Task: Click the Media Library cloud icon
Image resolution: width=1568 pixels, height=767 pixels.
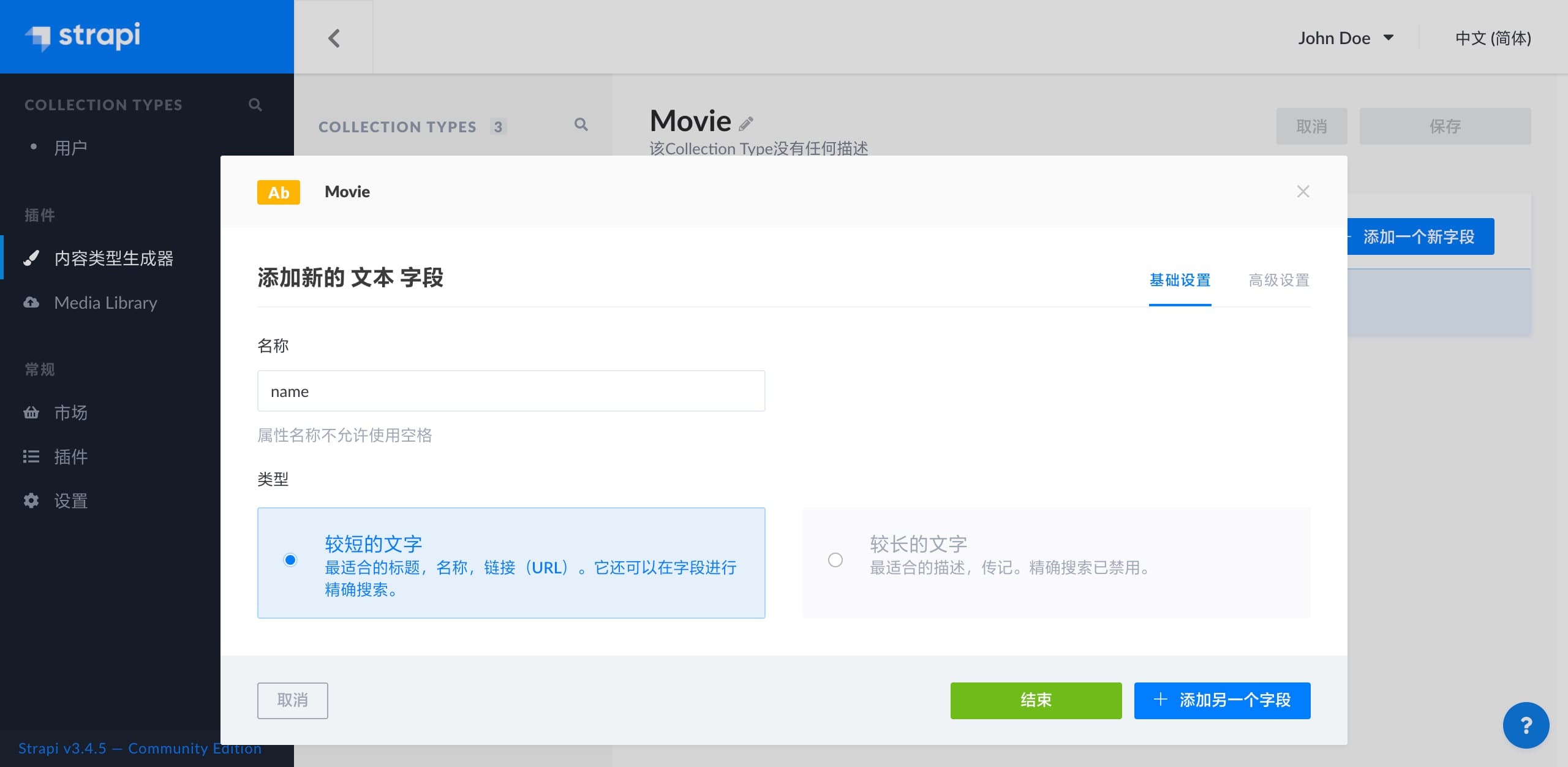Action: pos(31,303)
